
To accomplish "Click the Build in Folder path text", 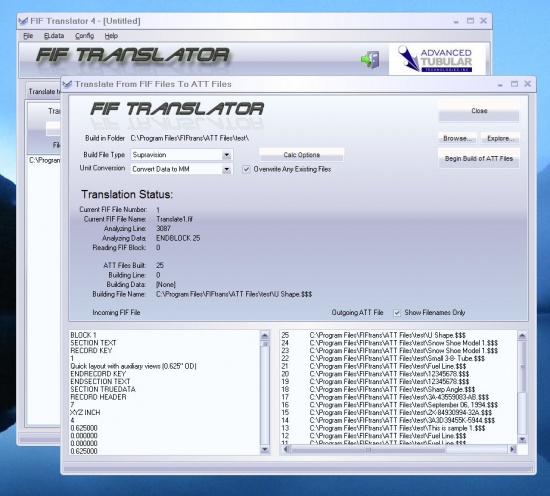I will pos(190,138).
